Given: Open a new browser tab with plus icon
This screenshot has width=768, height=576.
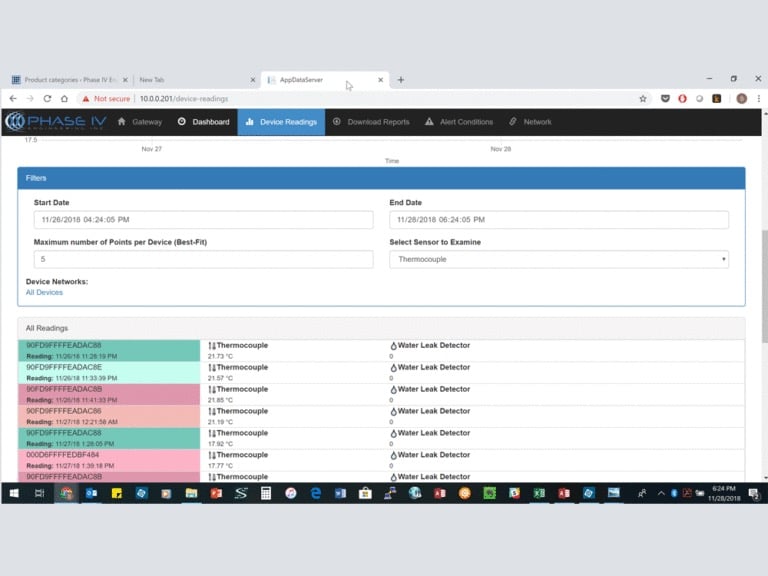Looking at the screenshot, I should pos(401,80).
